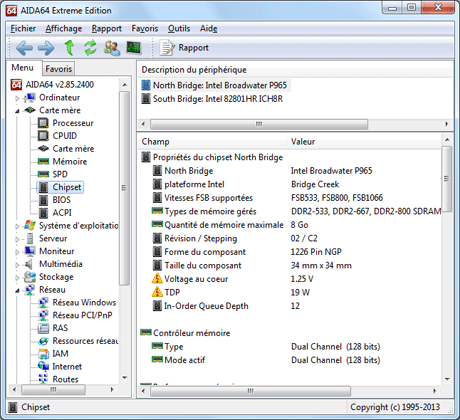The height and width of the screenshot is (420, 460).
Task: Click the Réseau network icon
Action: 30,290
